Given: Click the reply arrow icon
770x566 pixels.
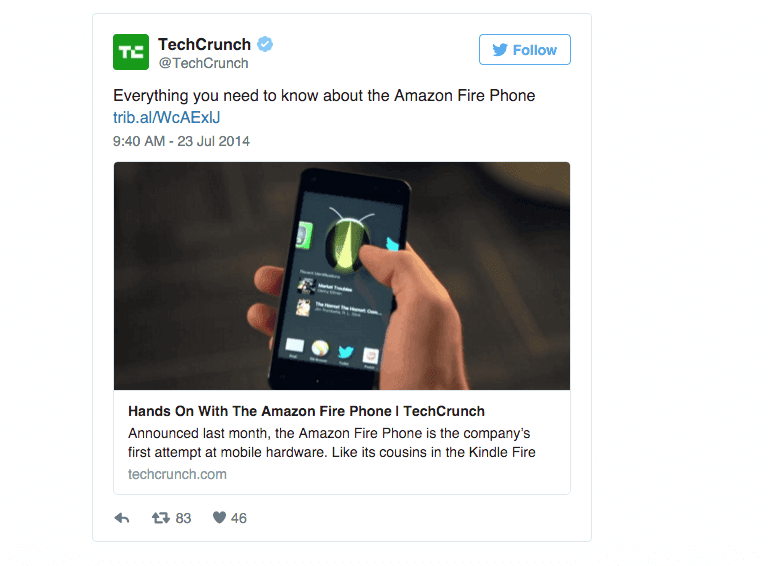Looking at the screenshot, I should click(122, 518).
